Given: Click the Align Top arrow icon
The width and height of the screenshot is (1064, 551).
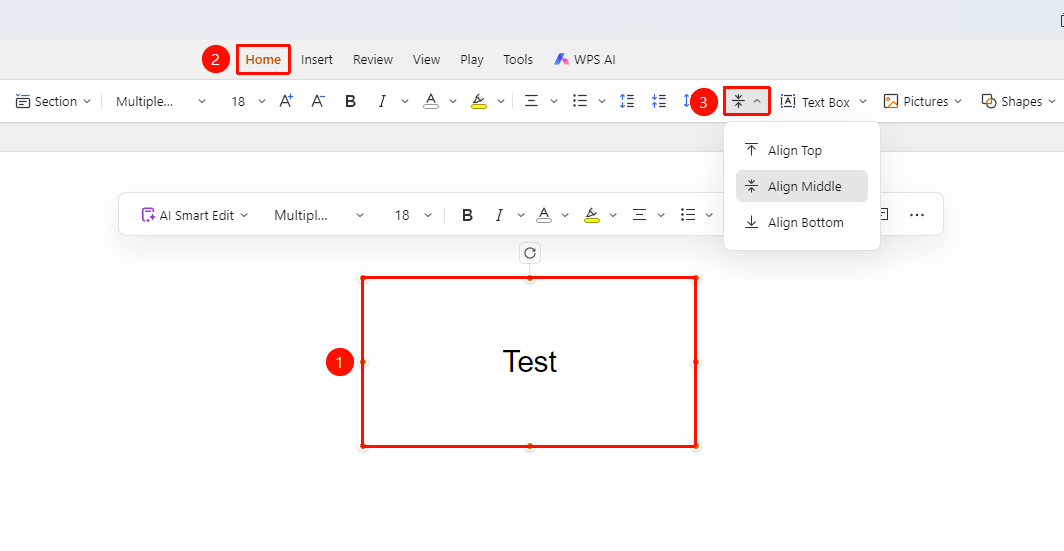Looking at the screenshot, I should coord(751,150).
